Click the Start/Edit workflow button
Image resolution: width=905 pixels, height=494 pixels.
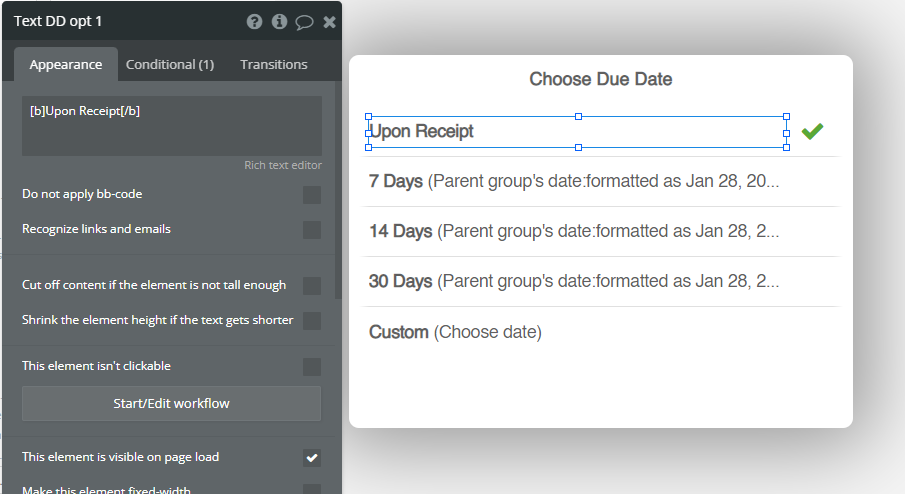(171, 404)
